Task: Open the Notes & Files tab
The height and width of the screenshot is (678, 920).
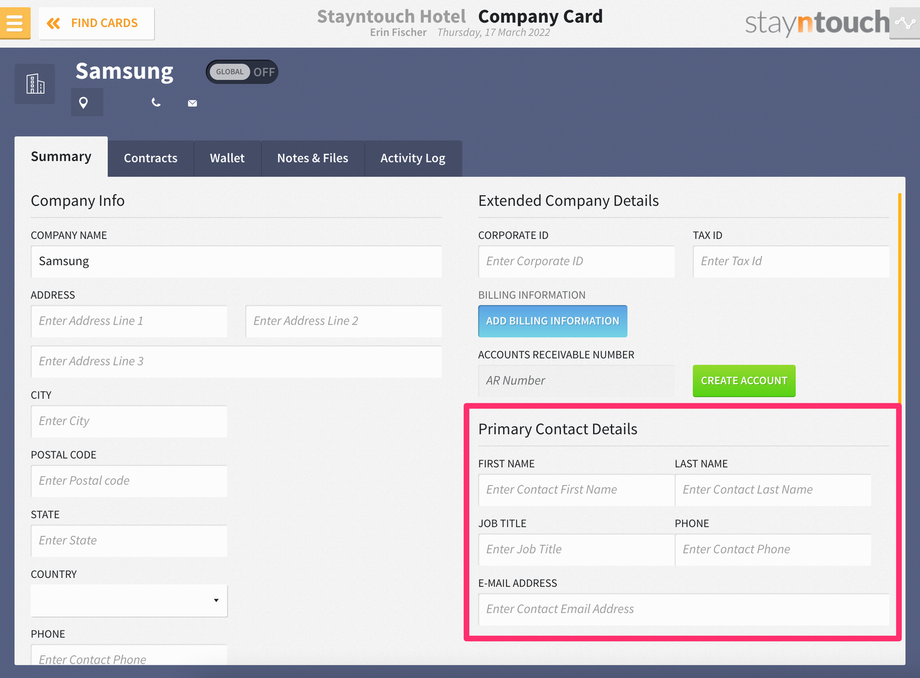Action: 313,158
